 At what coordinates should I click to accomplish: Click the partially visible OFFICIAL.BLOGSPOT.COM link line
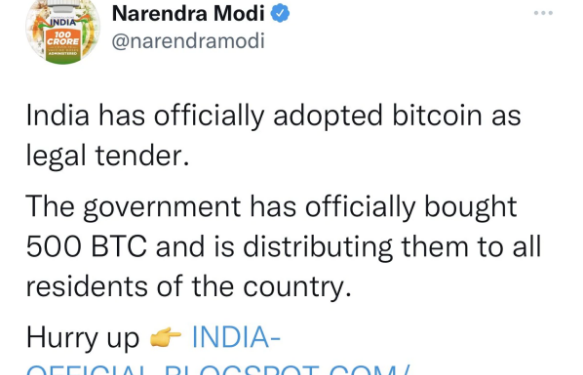(x=218, y=370)
